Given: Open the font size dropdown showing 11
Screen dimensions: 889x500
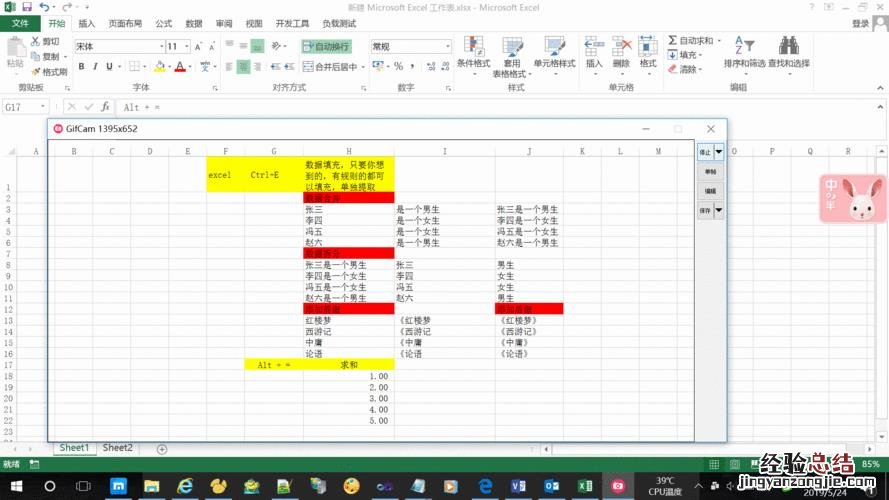Looking at the screenshot, I should tap(187, 46).
